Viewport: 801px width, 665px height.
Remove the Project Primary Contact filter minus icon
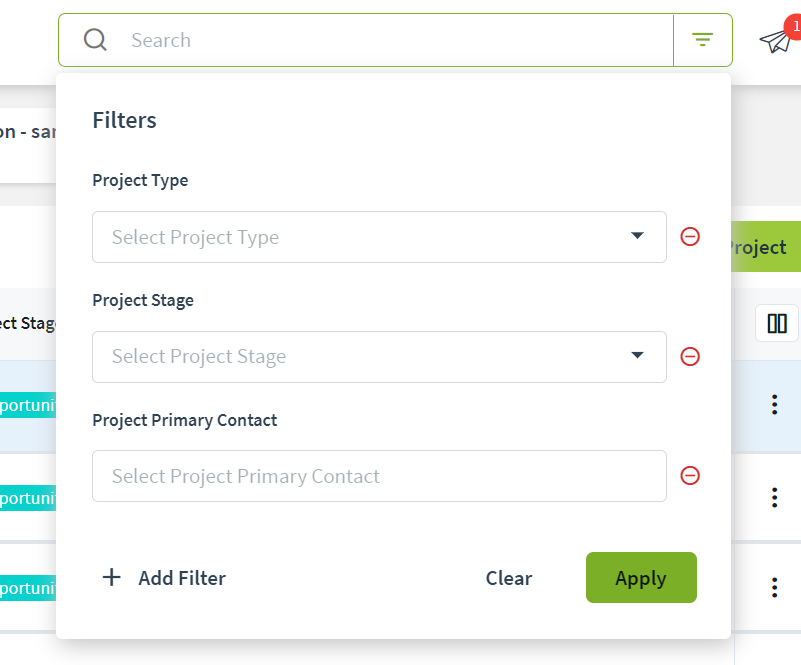pos(690,476)
